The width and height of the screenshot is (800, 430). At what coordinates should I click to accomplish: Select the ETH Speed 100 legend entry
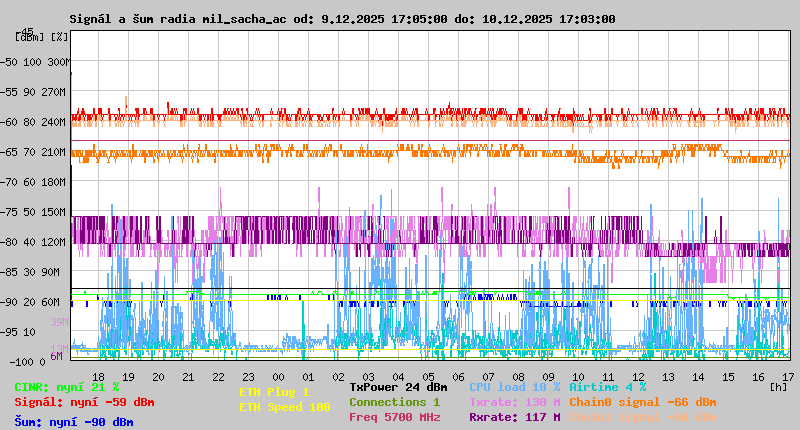point(284,407)
